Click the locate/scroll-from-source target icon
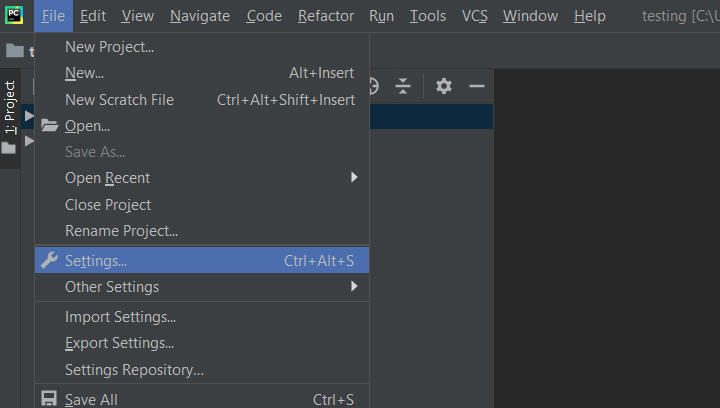This screenshot has width=720, height=408. [373, 86]
